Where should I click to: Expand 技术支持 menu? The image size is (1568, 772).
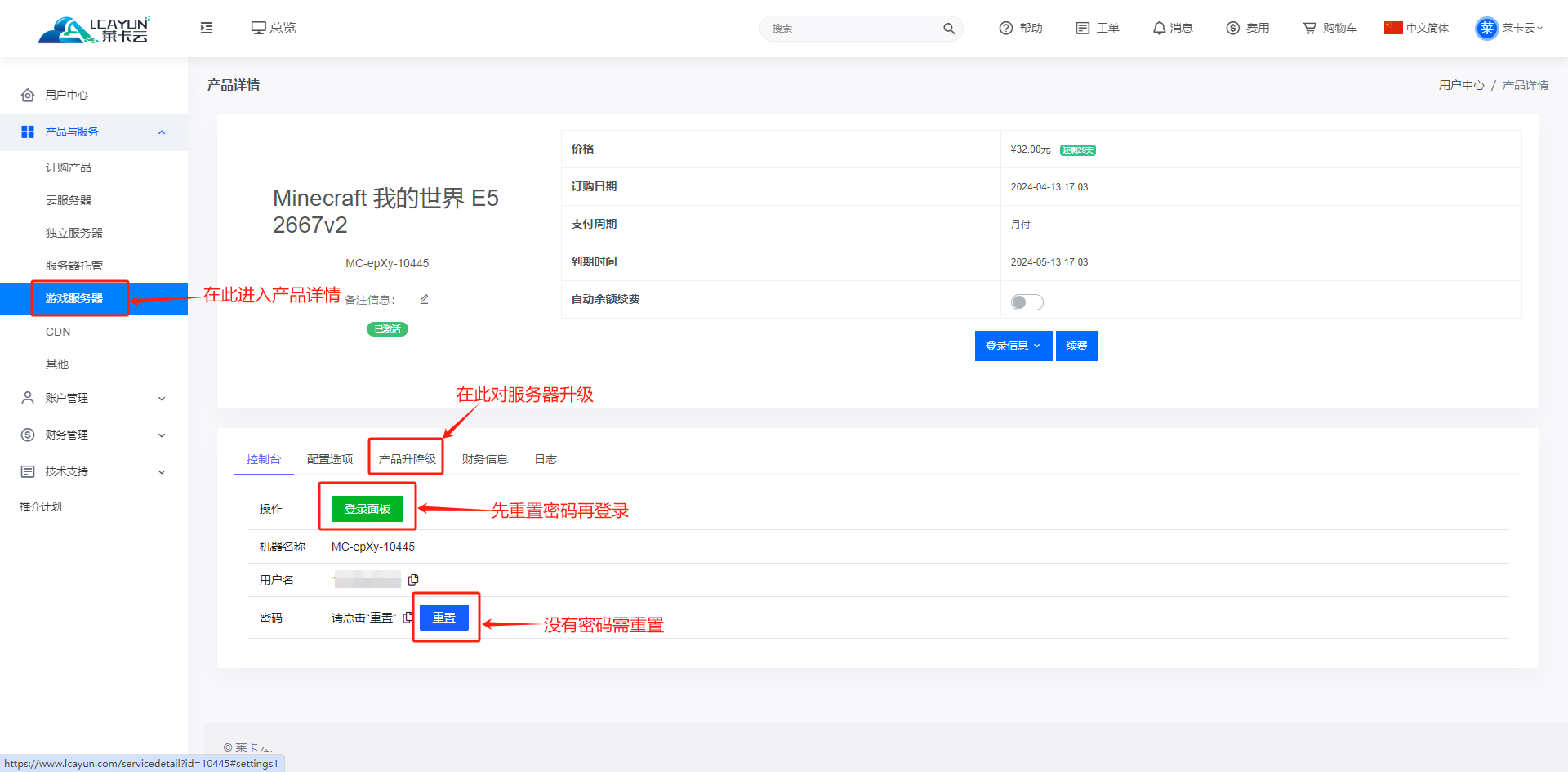coord(94,471)
